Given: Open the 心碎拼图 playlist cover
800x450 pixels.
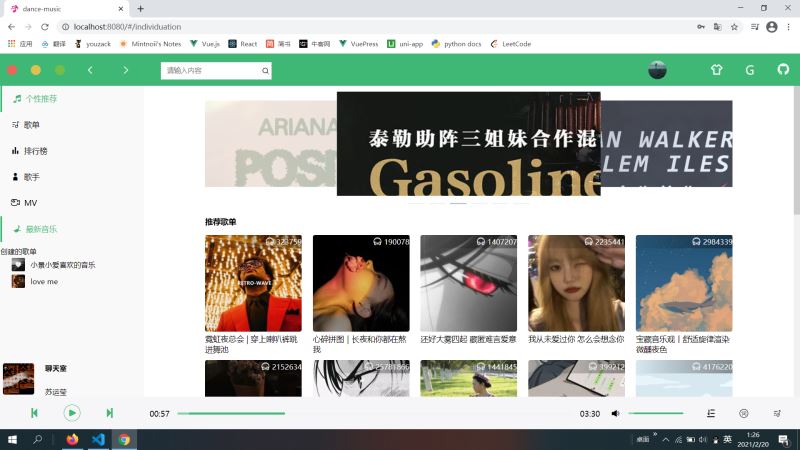Looking at the screenshot, I should pyautogui.click(x=361, y=283).
